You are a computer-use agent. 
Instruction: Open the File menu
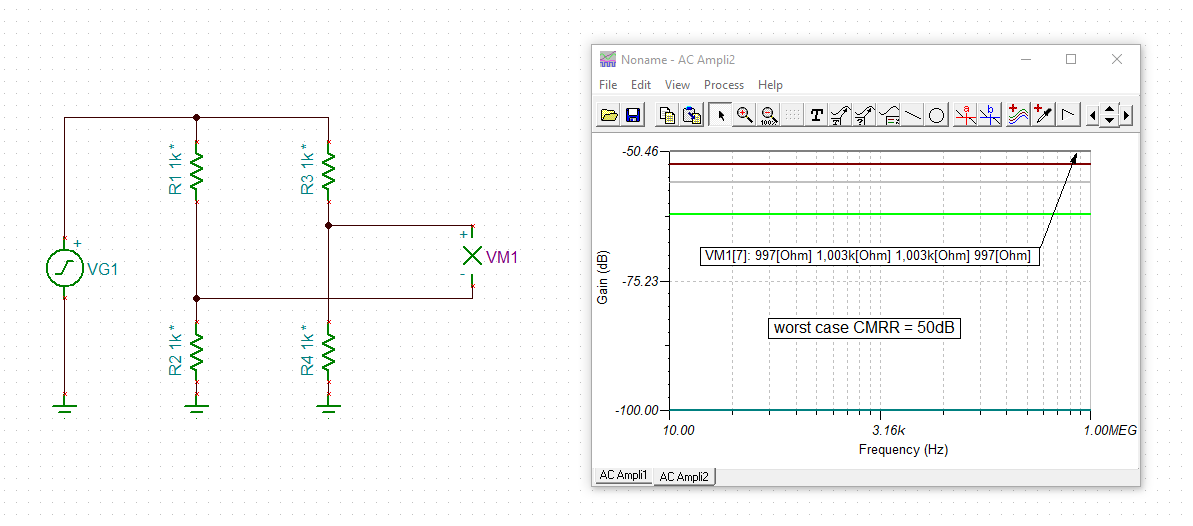pyautogui.click(x=608, y=84)
